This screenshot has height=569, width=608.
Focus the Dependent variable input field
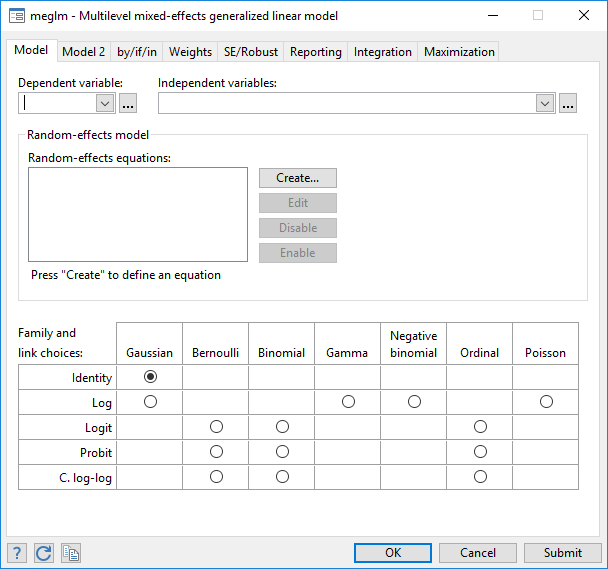click(57, 103)
